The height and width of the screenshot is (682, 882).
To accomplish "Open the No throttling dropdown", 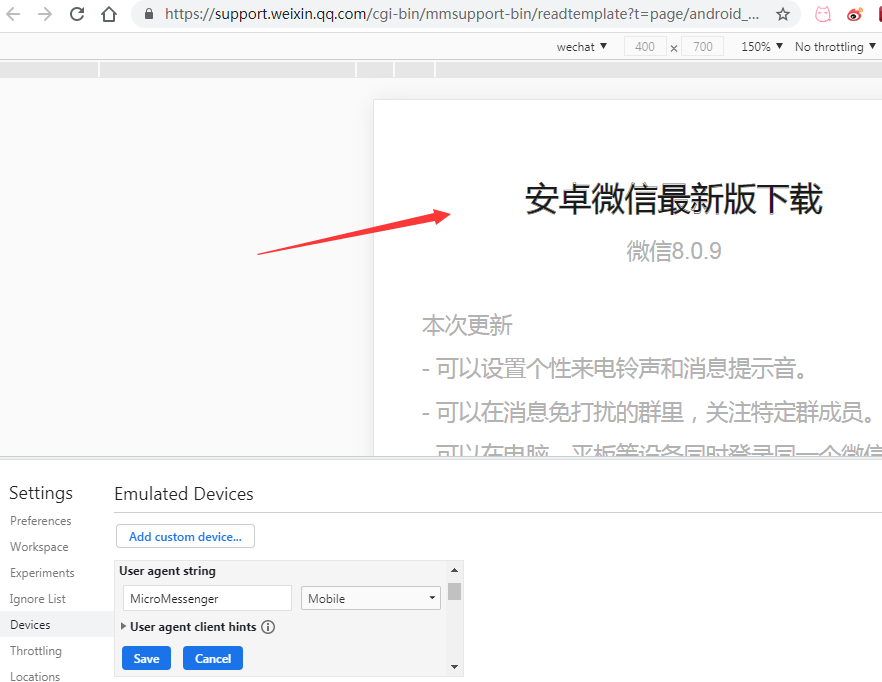I will tap(835, 47).
